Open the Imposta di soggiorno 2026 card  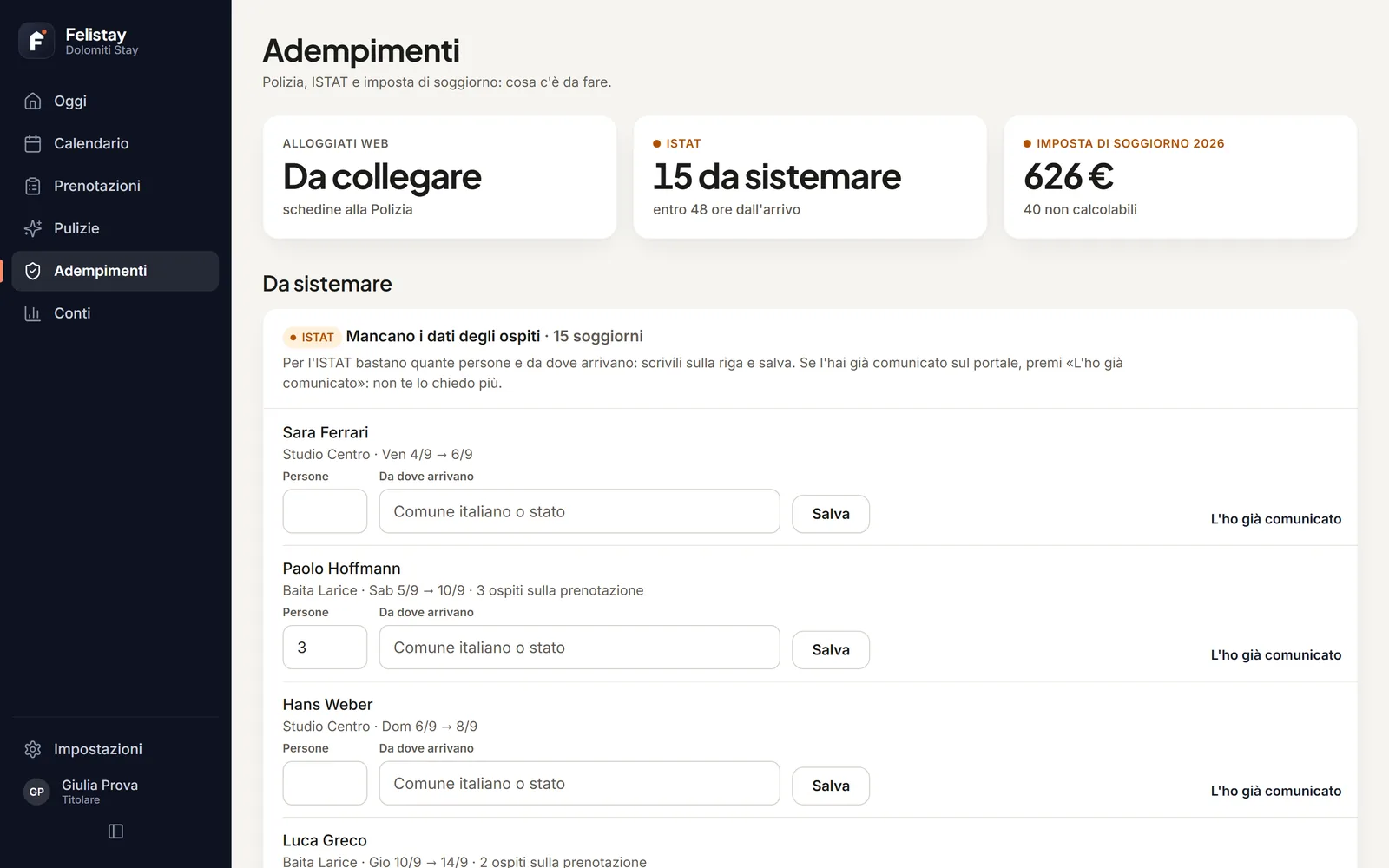1181,177
